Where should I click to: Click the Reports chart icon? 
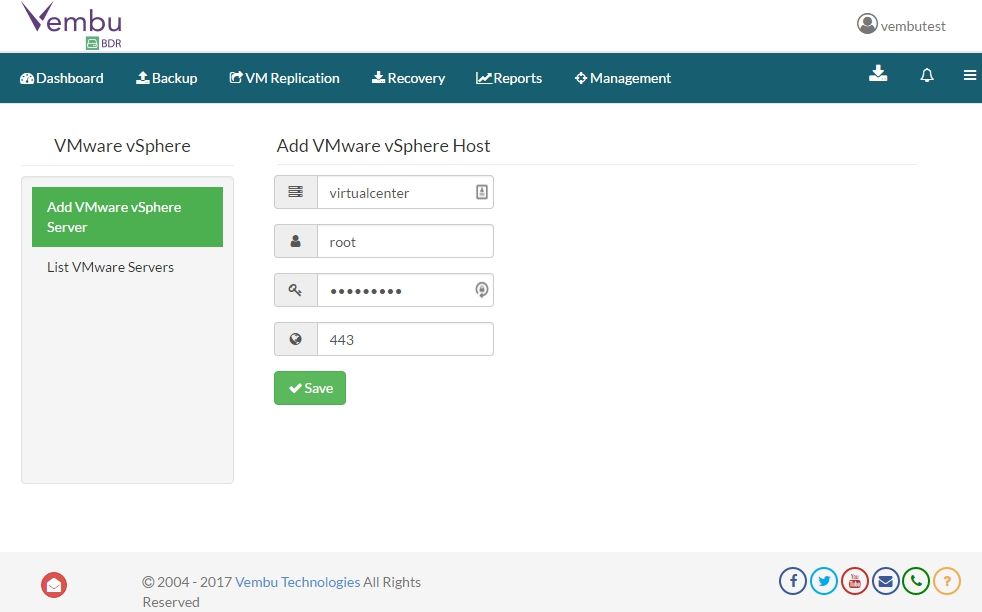point(483,78)
